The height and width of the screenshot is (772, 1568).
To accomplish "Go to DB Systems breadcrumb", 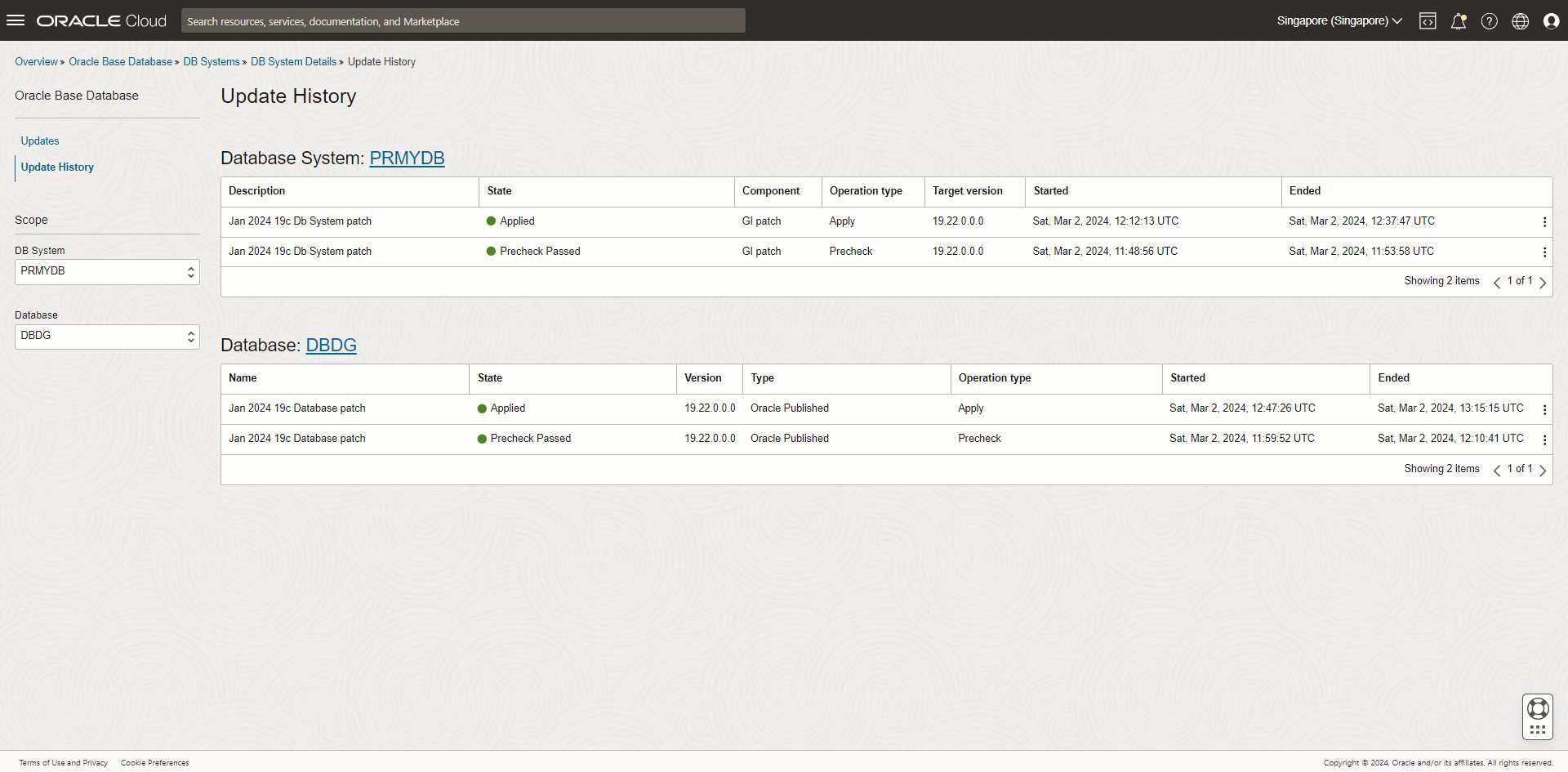I will [x=212, y=61].
